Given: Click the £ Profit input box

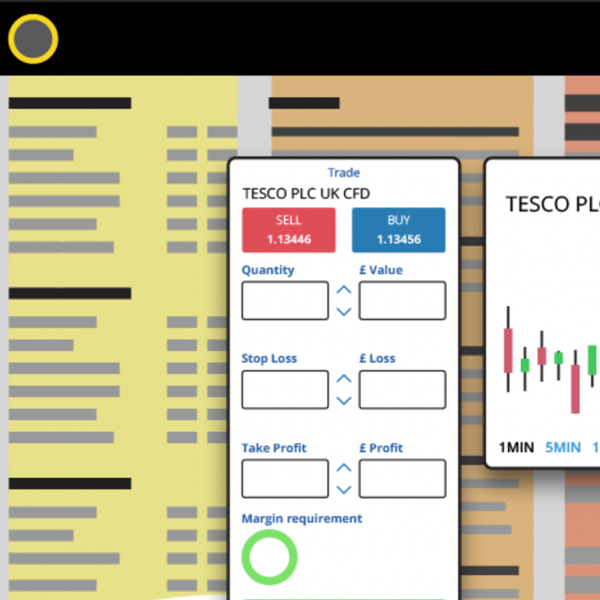Looking at the screenshot, I should click(x=402, y=478).
